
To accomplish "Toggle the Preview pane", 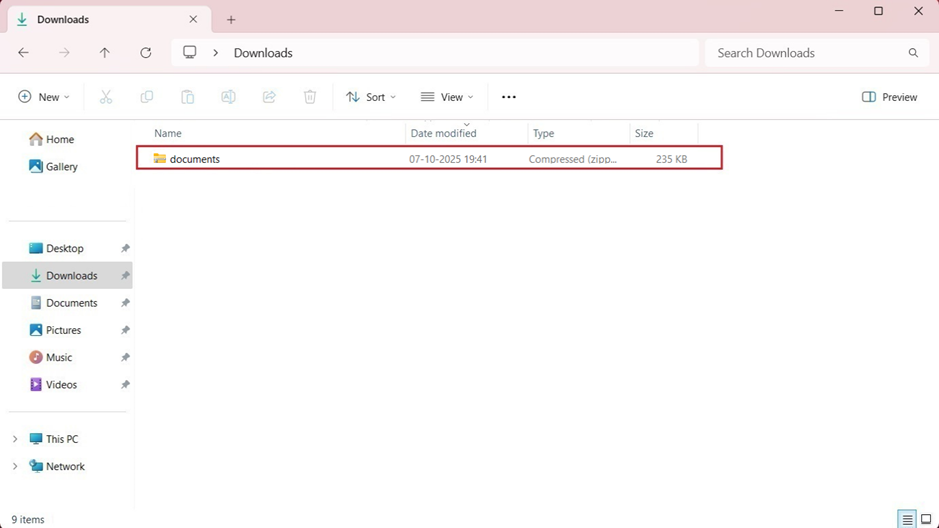I will click(x=889, y=97).
